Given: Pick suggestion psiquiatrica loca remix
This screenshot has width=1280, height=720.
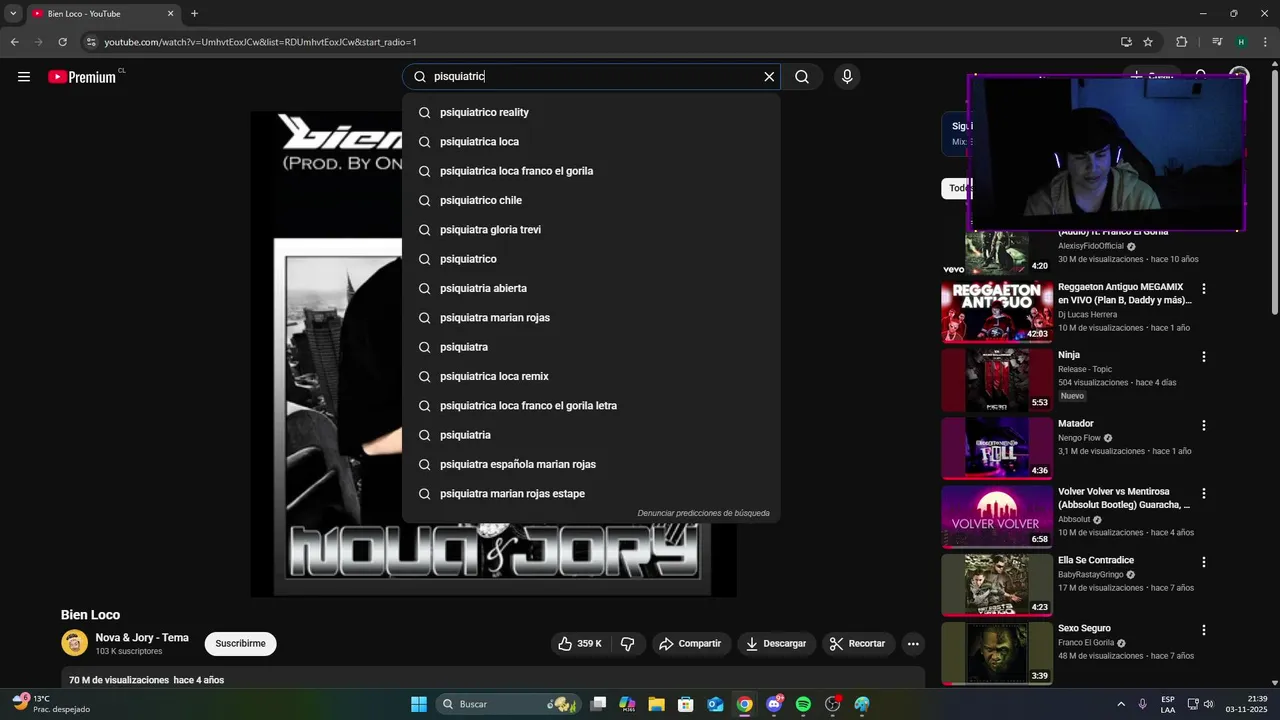Looking at the screenshot, I should click(591, 376).
